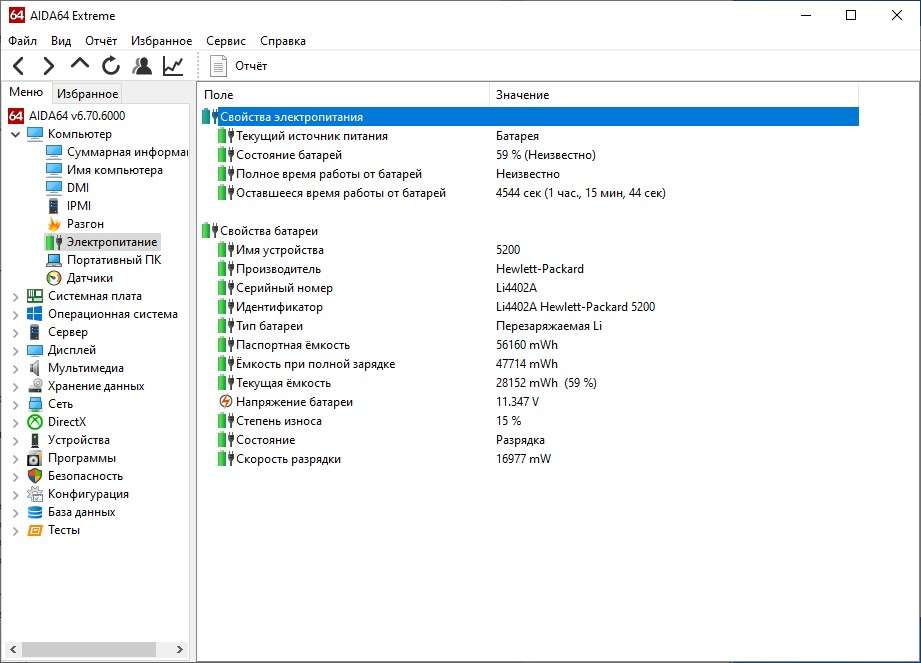Screen dimensions: 921x663
Task: Switch to the Избранное tab
Action: coord(87,94)
